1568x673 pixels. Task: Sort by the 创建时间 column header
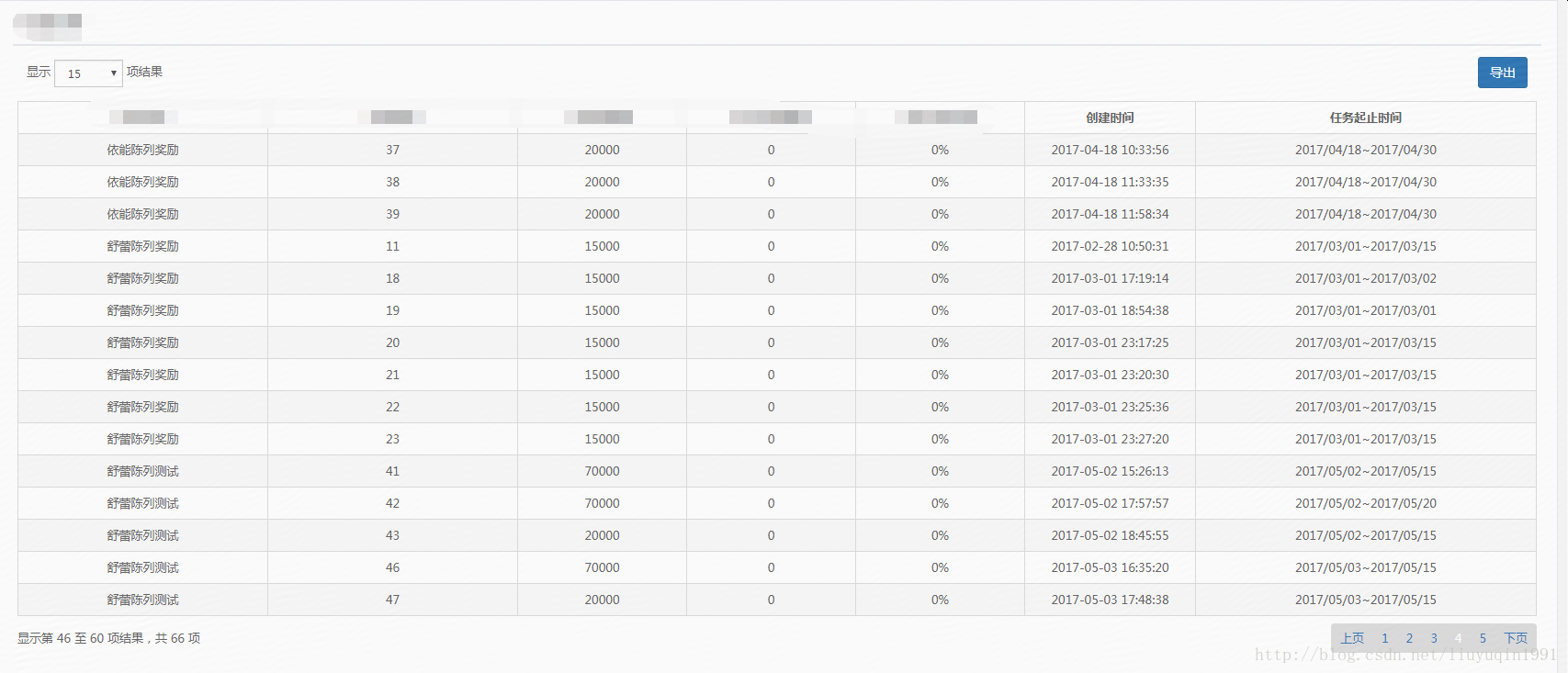[x=1110, y=118]
